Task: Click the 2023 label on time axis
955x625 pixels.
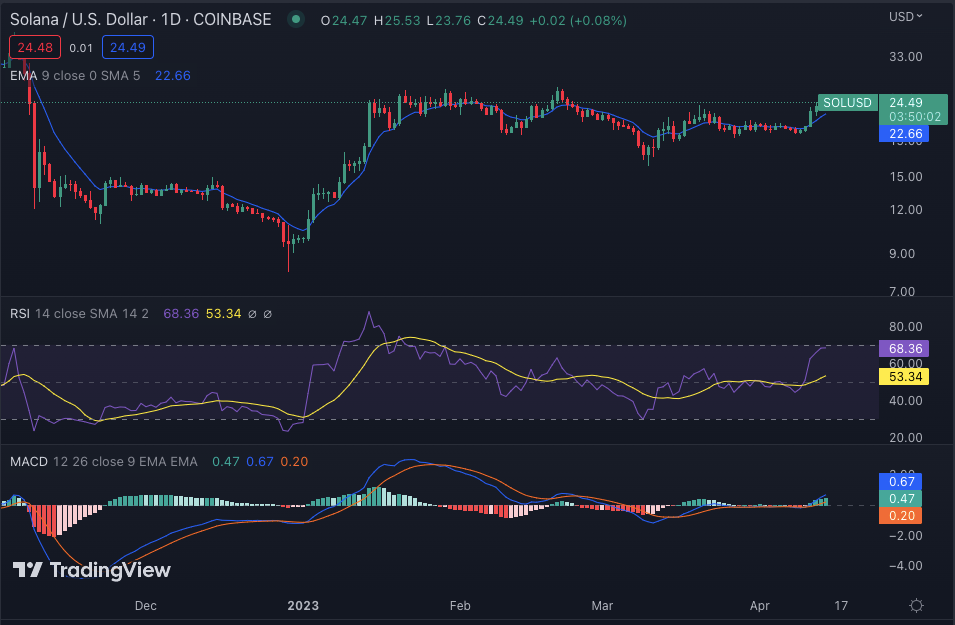Action: click(x=303, y=606)
